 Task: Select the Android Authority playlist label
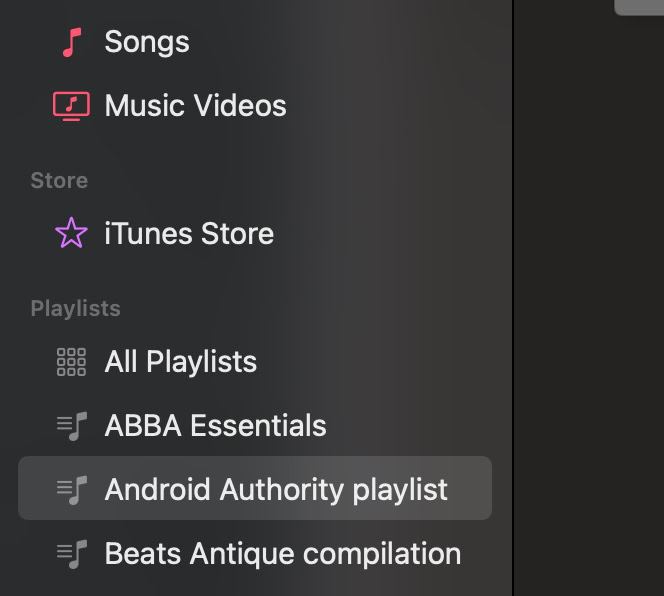coord(276,490)
